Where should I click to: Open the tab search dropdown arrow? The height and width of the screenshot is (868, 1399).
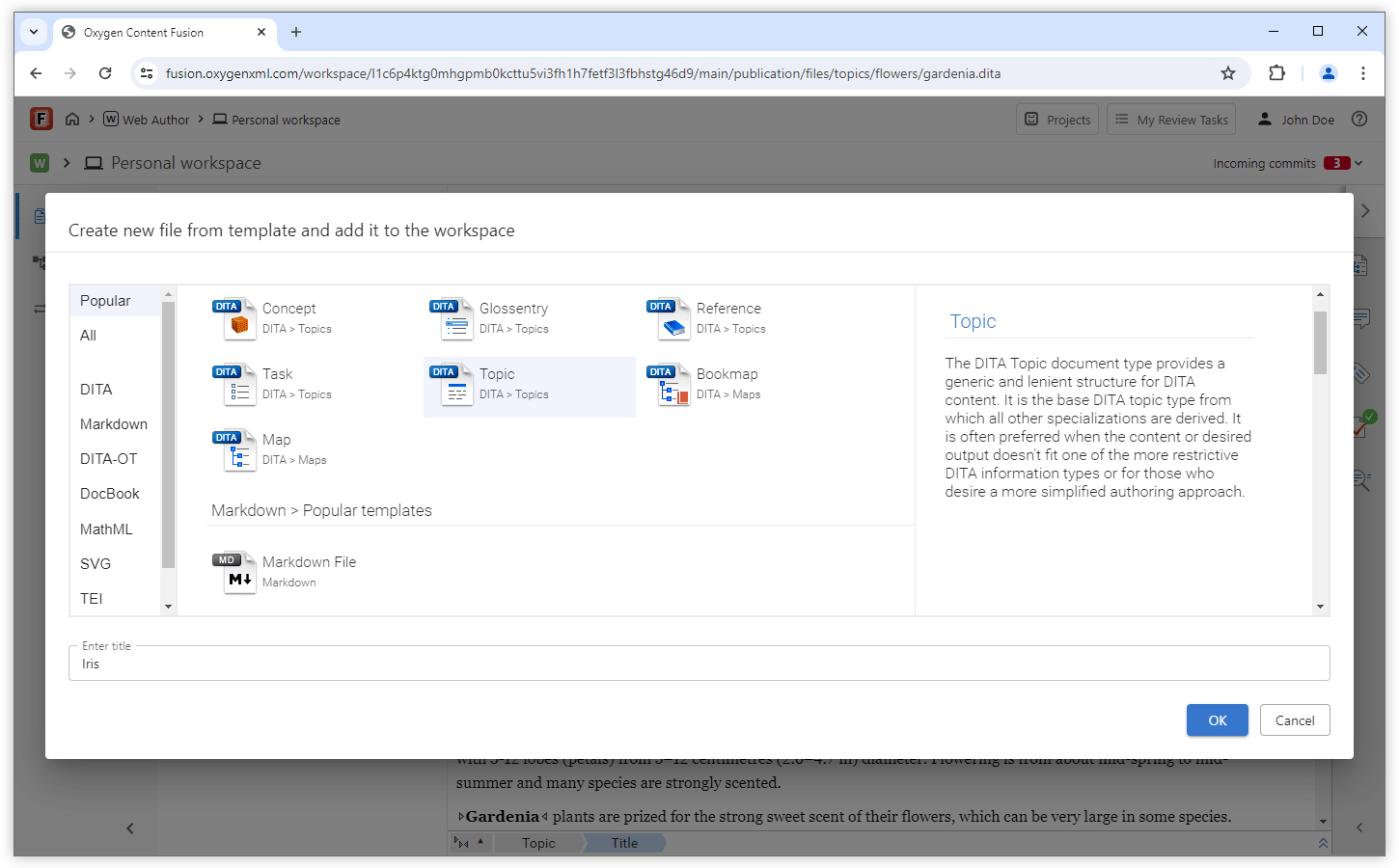34,32
